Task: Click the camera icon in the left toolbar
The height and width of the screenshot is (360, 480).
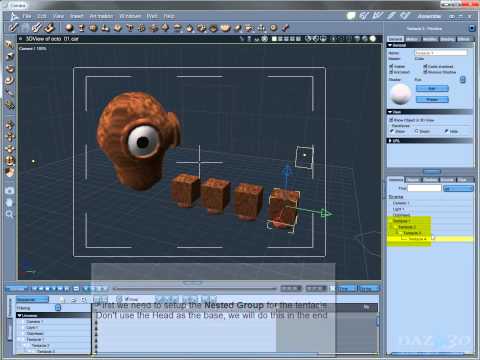Action: pyautogui.click(x=10, y=191)
